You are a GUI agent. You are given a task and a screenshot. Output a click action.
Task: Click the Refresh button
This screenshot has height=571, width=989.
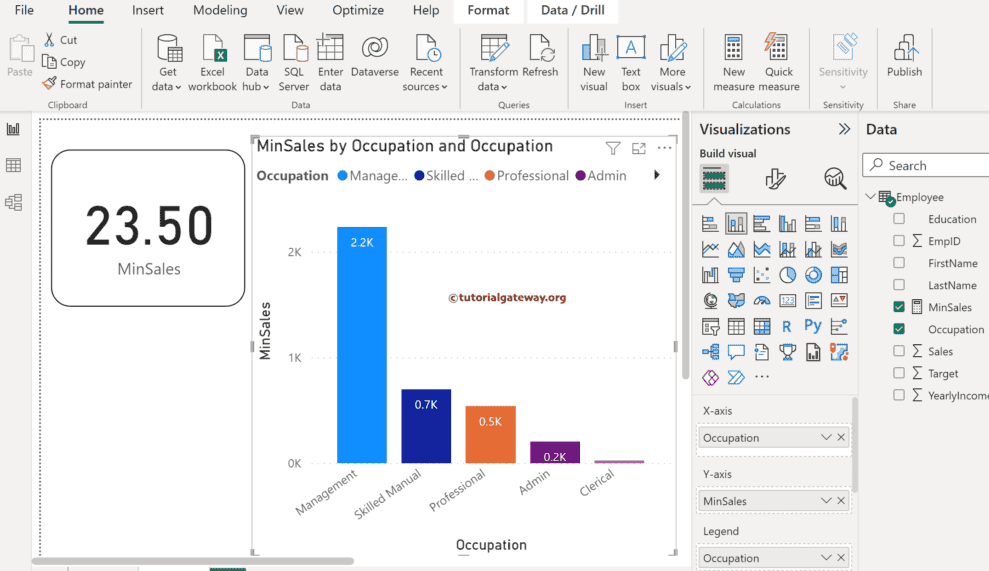tap(540, 56)
